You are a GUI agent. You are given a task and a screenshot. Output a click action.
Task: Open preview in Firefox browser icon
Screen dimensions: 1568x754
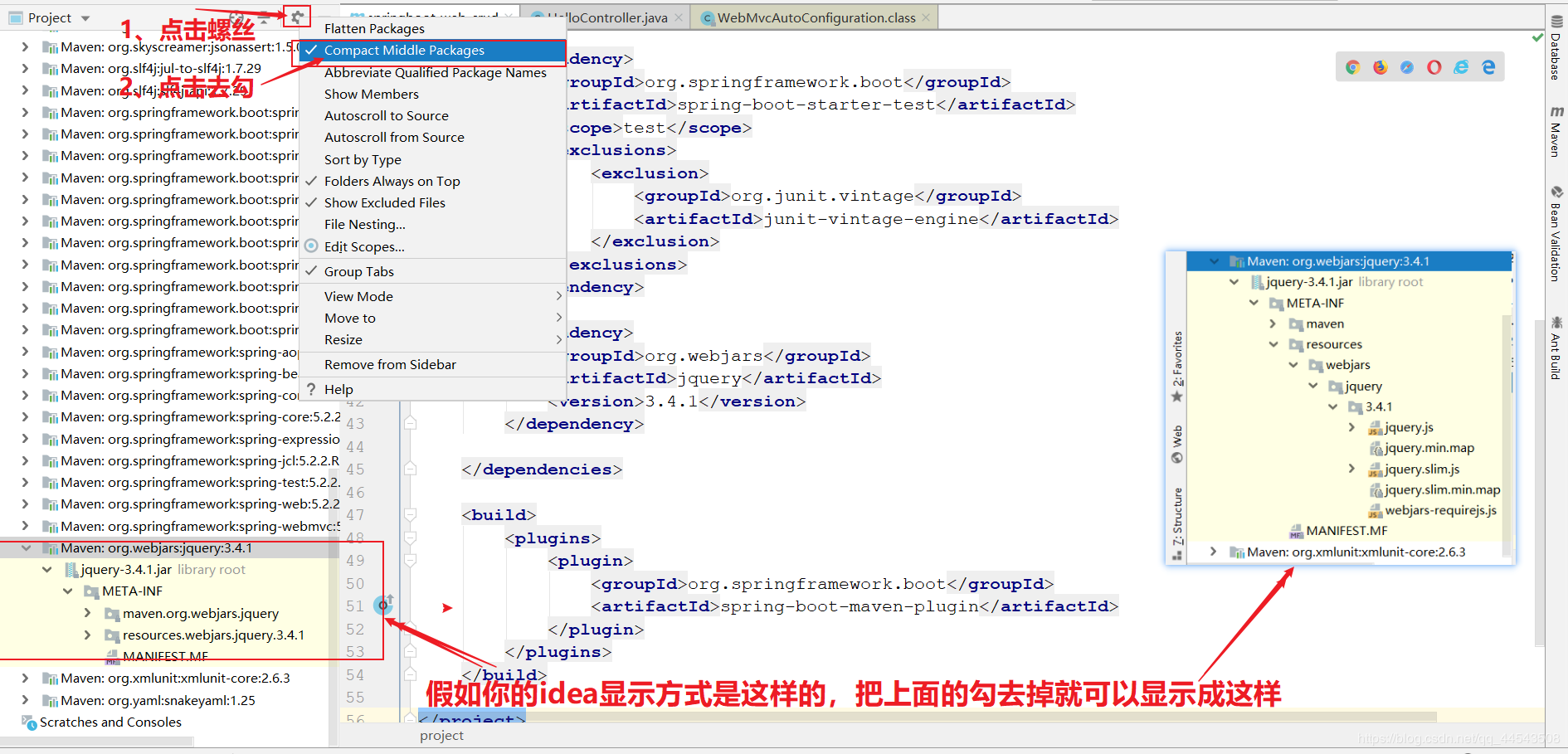[x=1381, y=67]
